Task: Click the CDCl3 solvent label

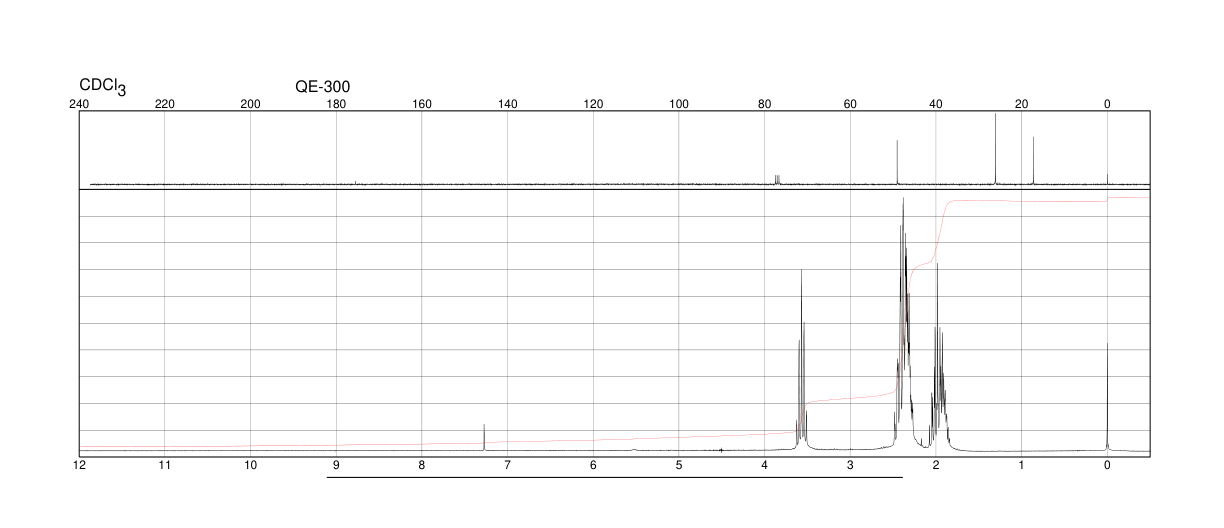Action: point(103,88)
